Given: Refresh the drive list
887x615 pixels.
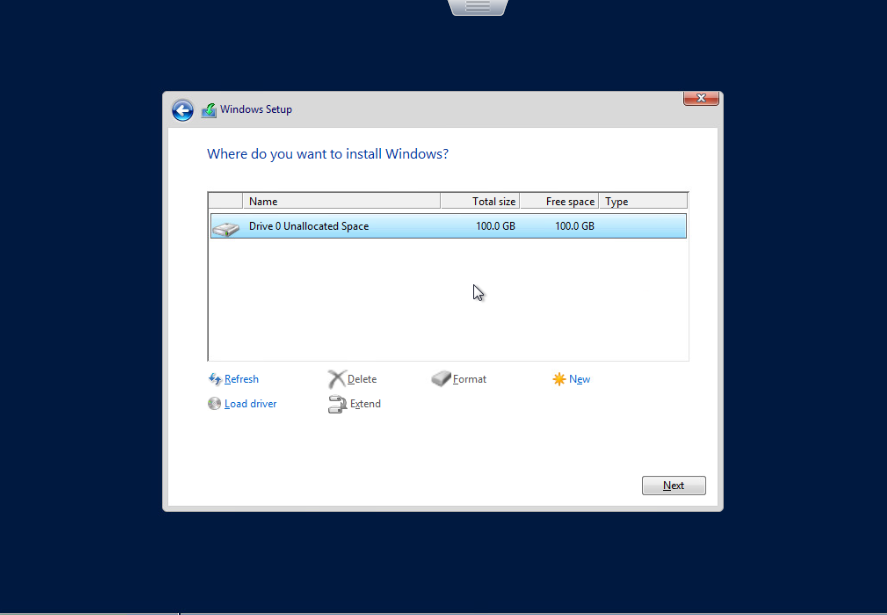Looking at the screenshot, I should (x=241, y=379).
